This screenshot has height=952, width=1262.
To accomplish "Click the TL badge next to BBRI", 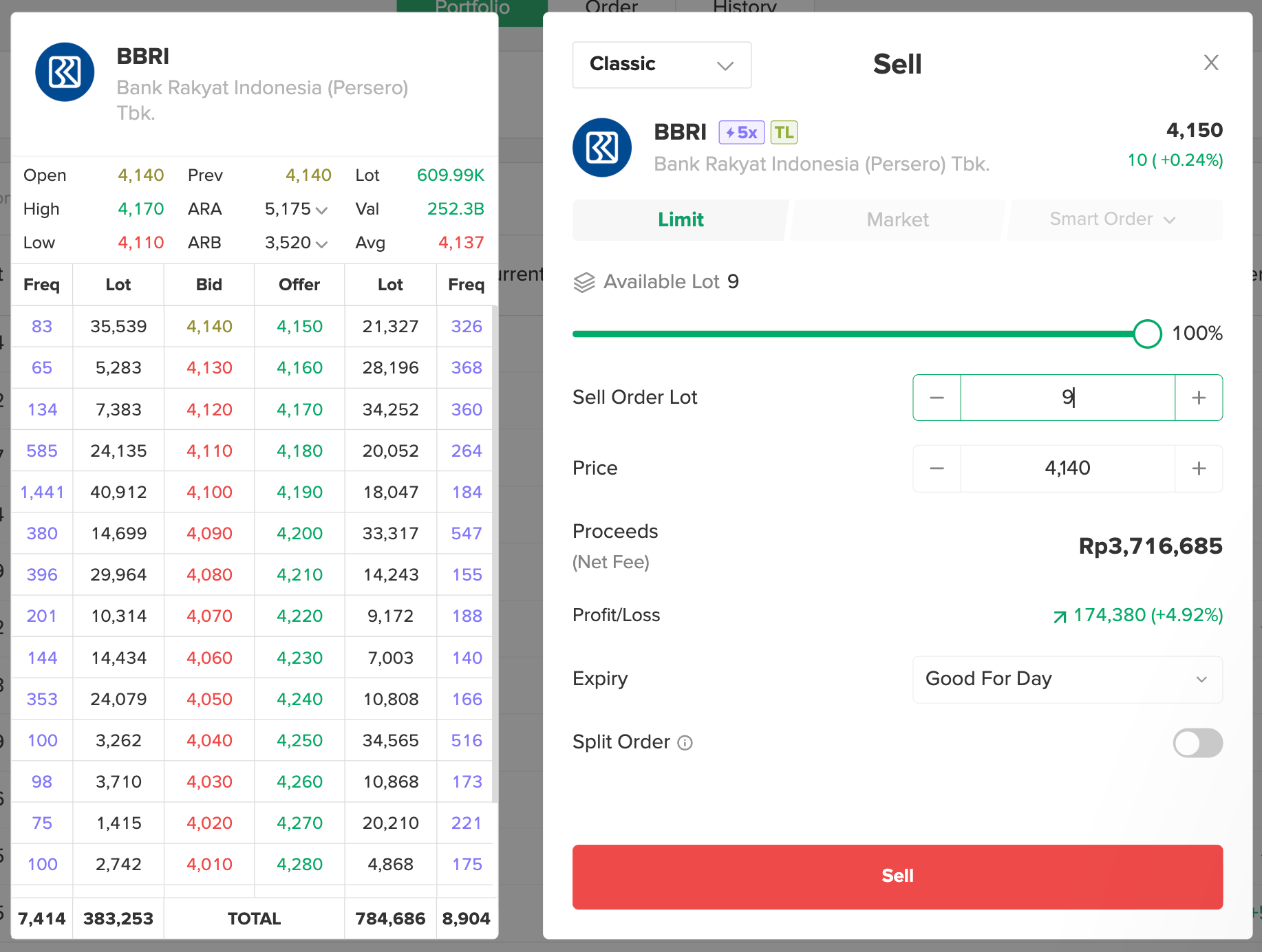I will click(x=784, y=132).
